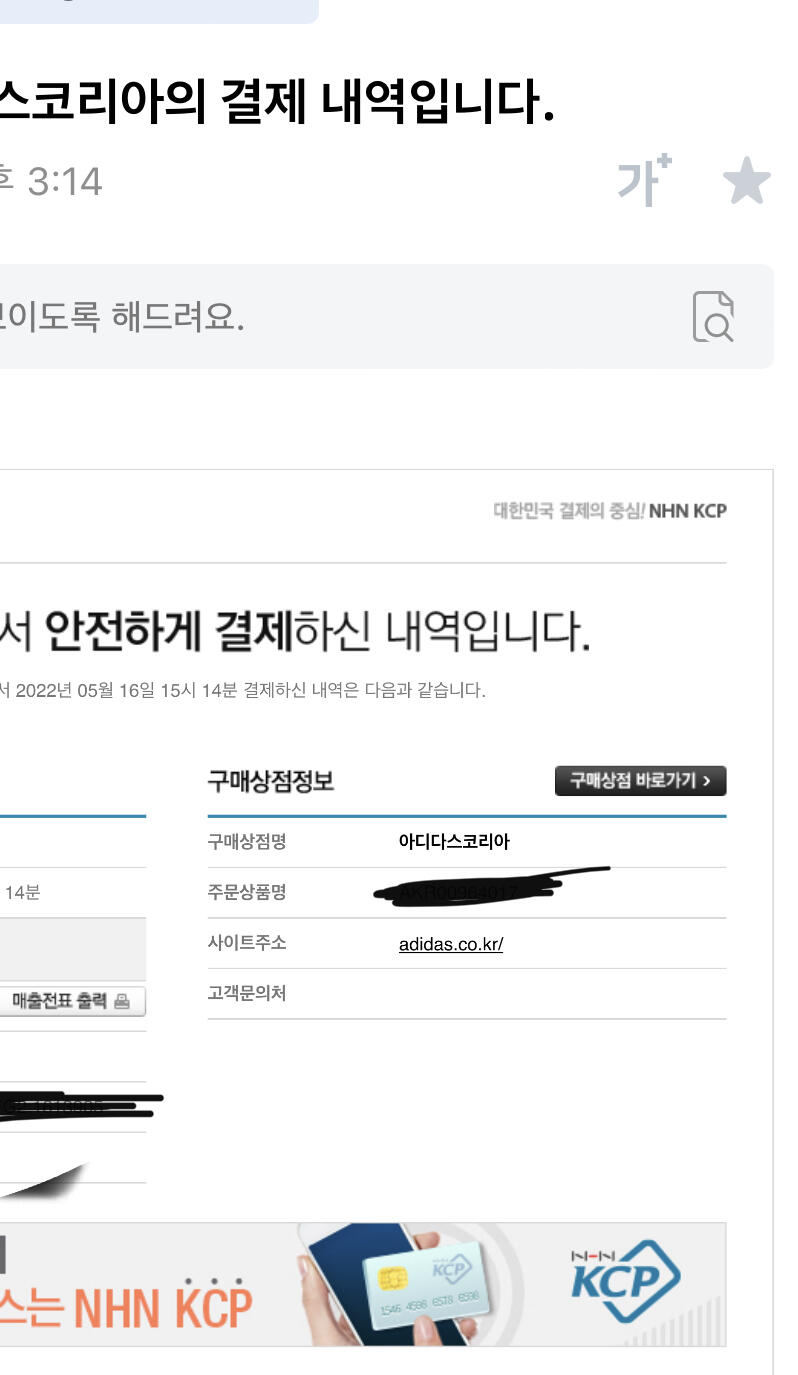
Task: Tap the 고객문의처 label
Action: coord(247,994)
